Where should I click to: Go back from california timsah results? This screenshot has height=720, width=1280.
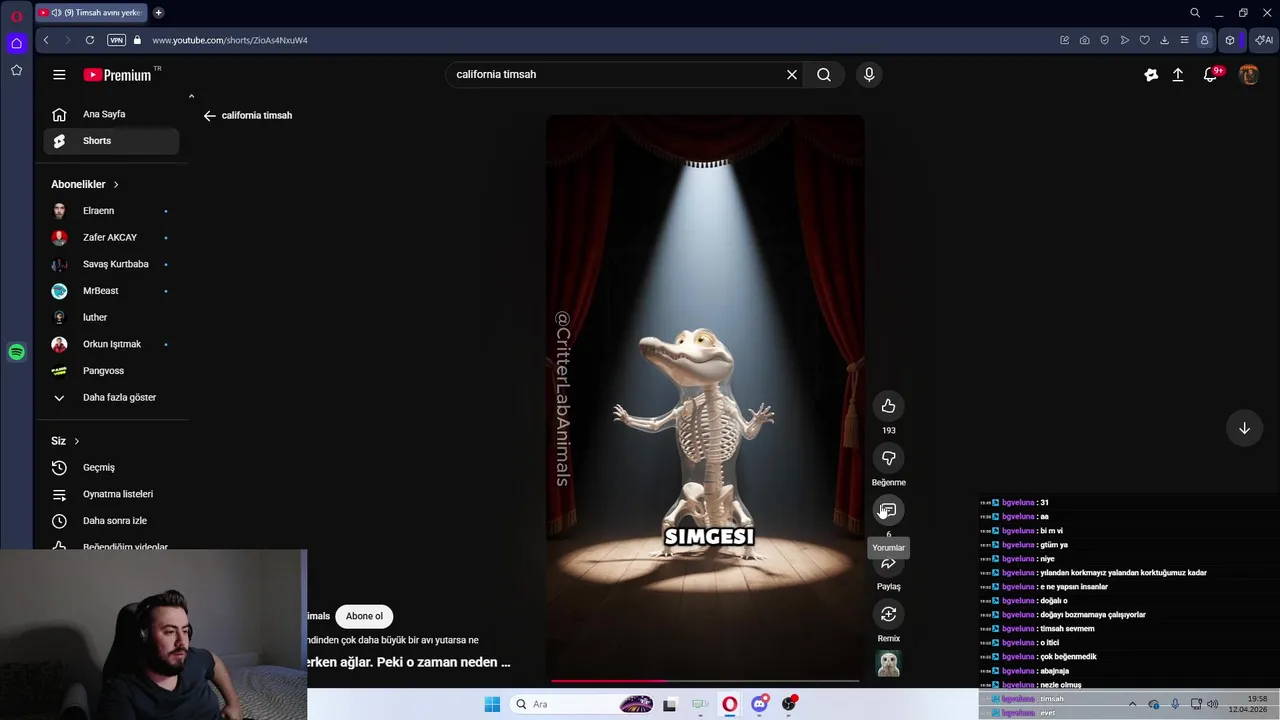click(x=209, y=116)
